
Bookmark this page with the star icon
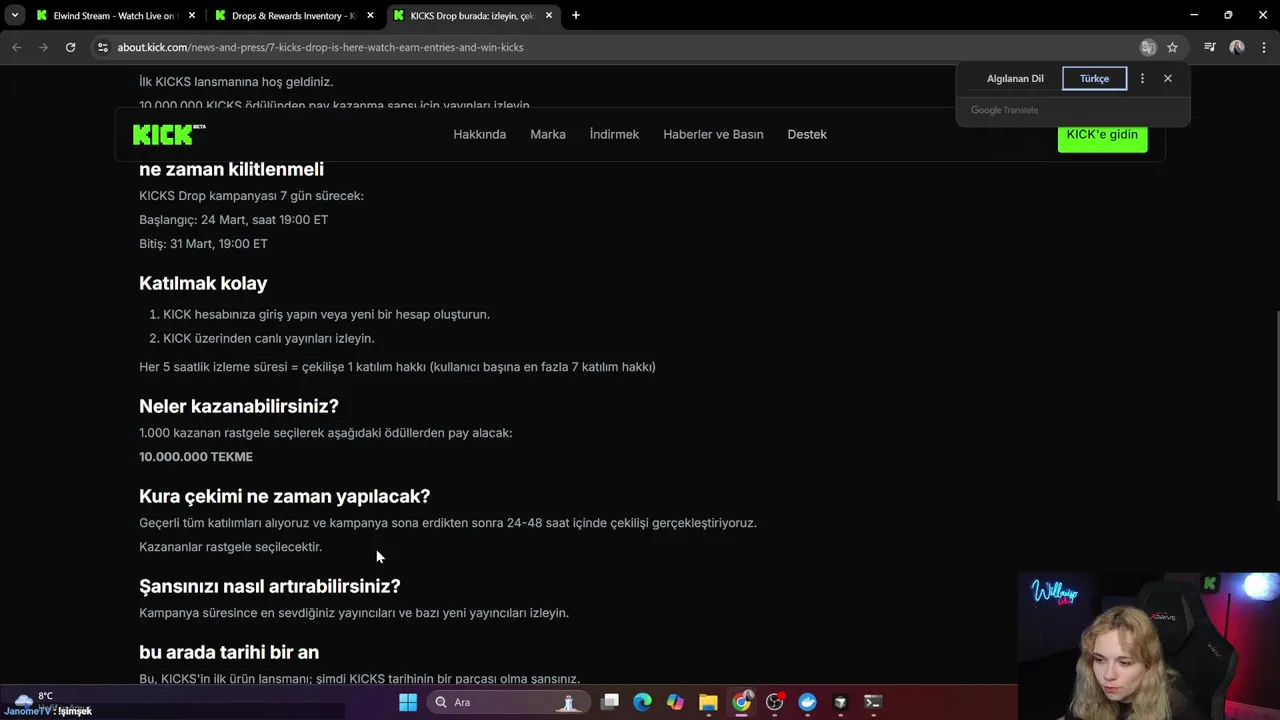click(1172, 47)
